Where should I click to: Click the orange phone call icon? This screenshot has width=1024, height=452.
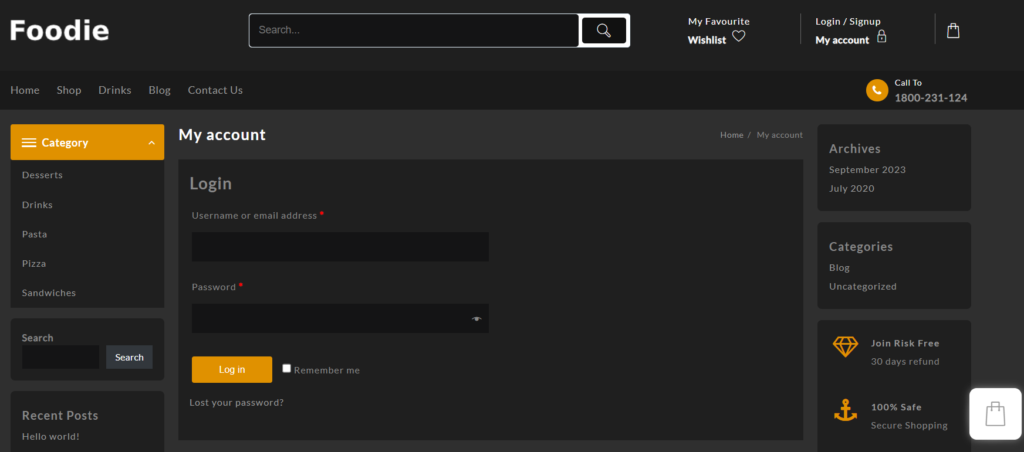[x=877, y=91]
